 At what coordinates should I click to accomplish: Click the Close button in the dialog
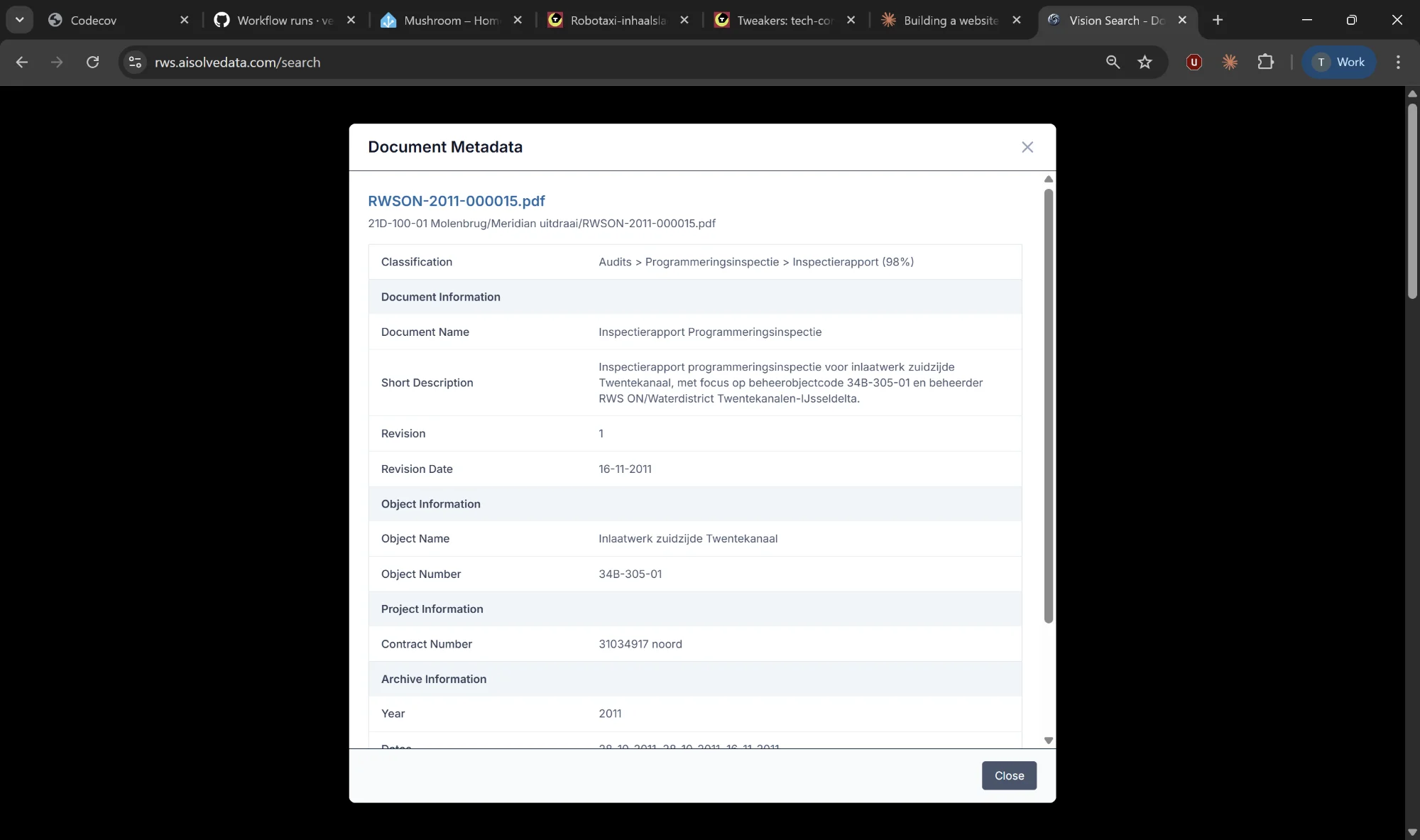point(1008,775)
